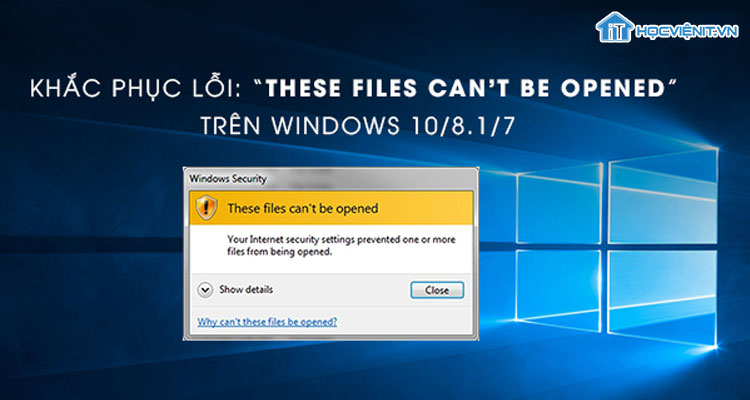Click the 'Show details' label
Screen dimensions: 750x400
tap(246, 289)
